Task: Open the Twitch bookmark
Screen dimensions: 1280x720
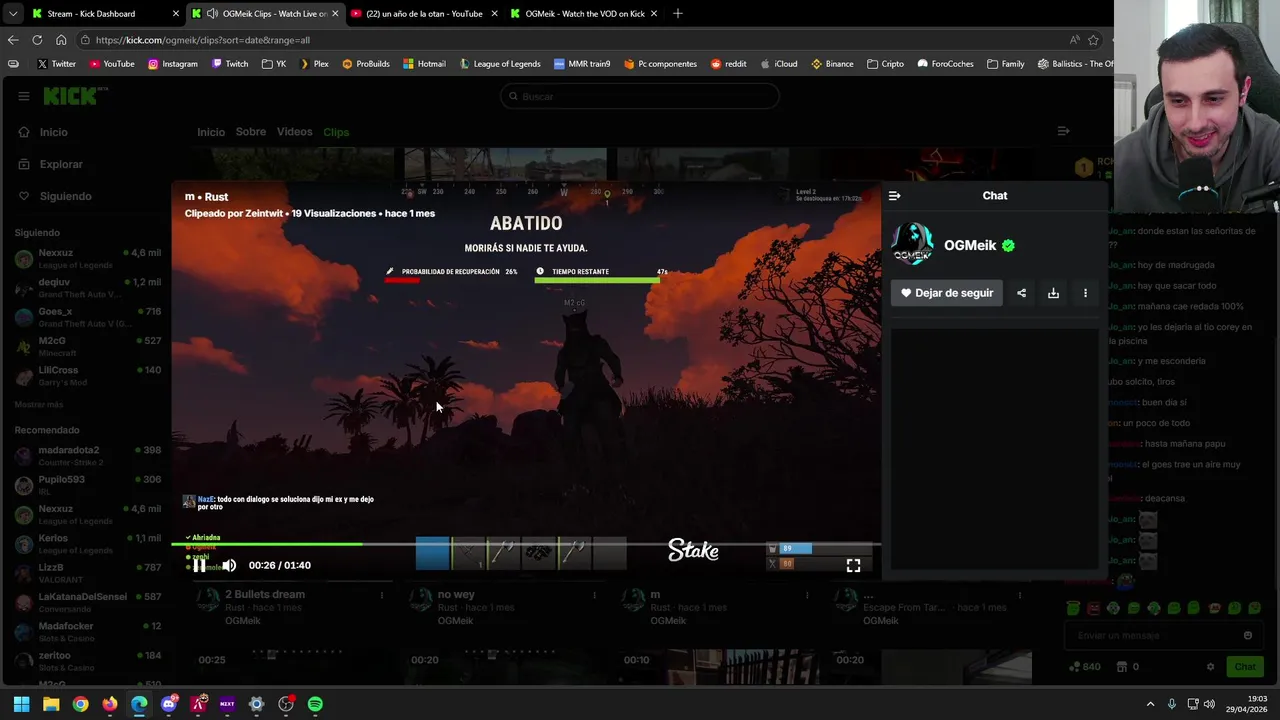Action: coord(229,63)
